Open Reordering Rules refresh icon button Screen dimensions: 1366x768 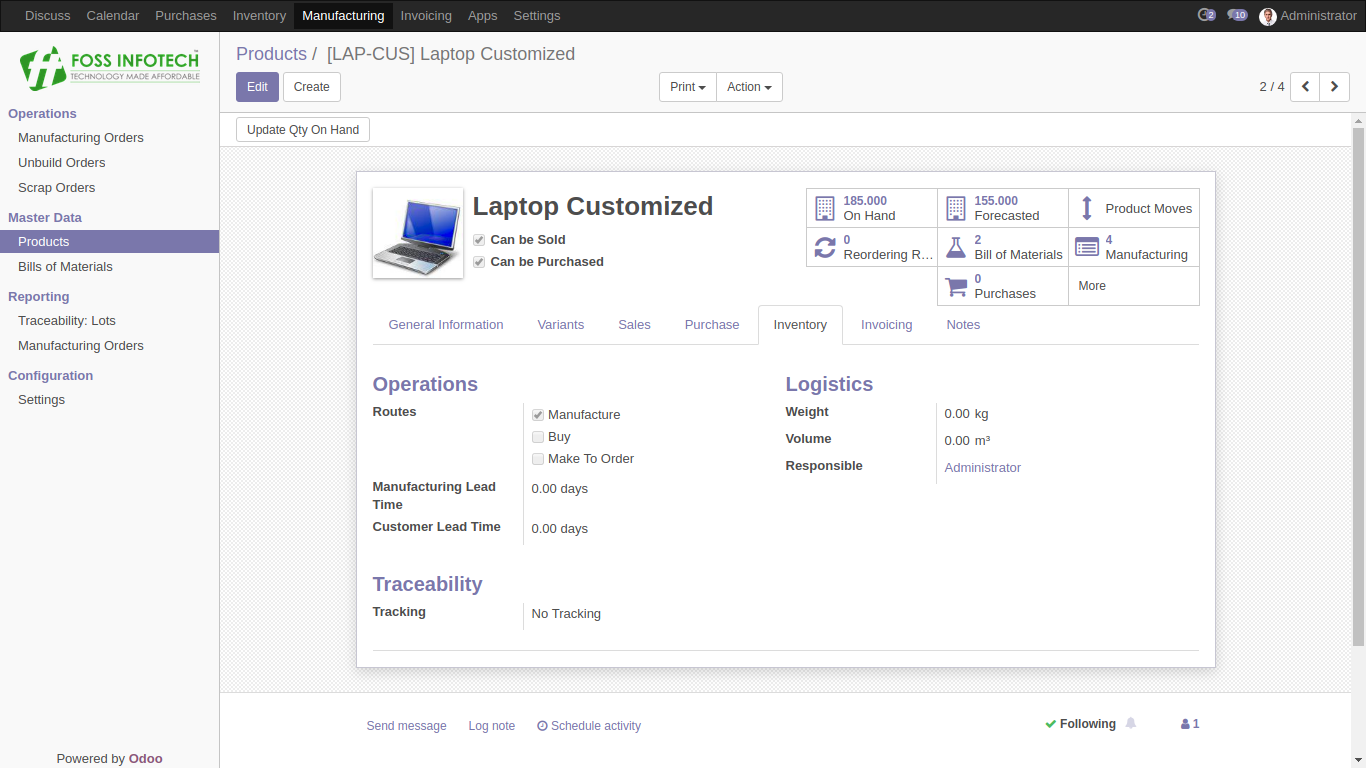(x=825, y=247)
